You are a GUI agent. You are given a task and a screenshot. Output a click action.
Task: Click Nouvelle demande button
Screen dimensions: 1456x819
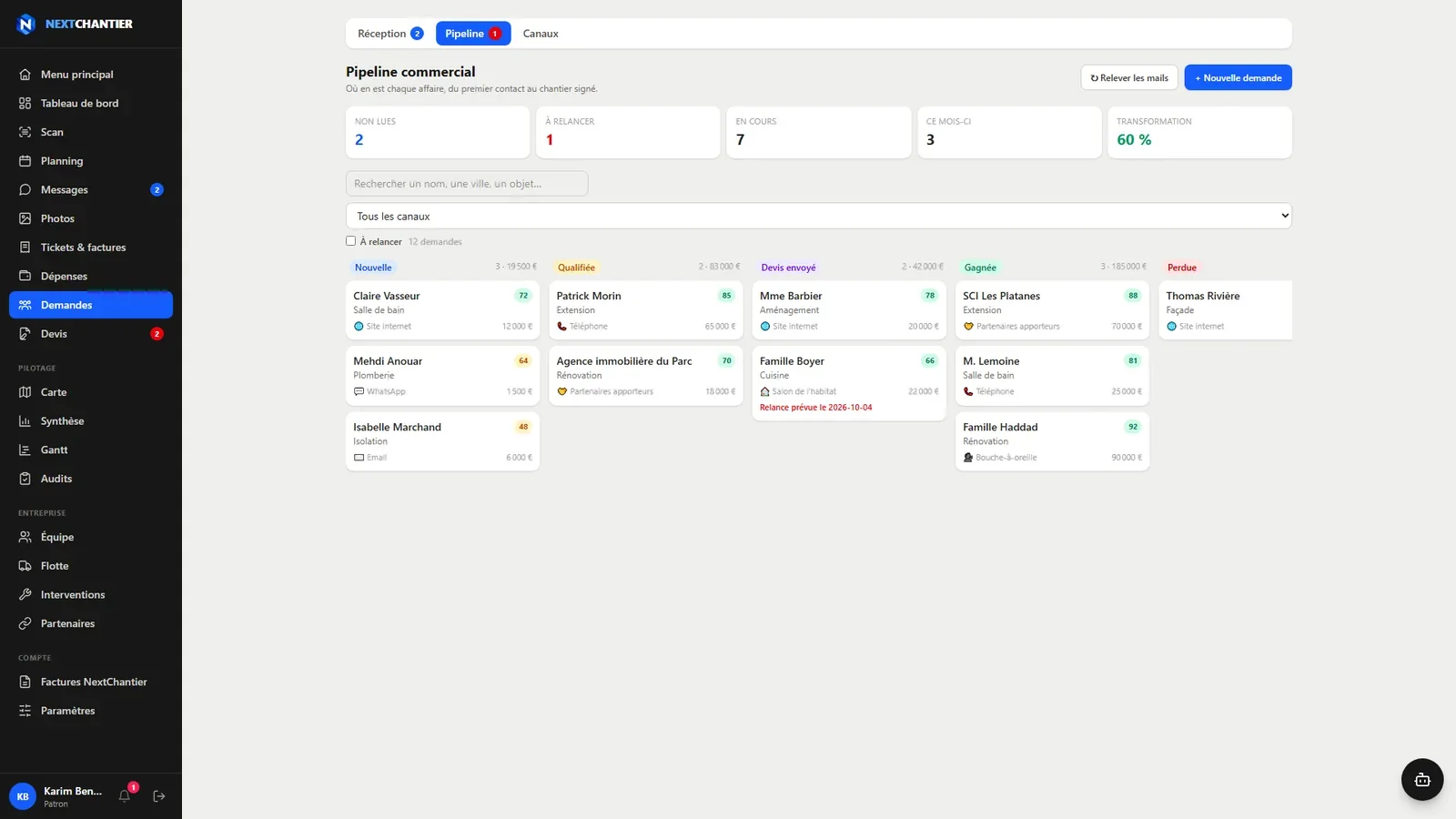1238,77
